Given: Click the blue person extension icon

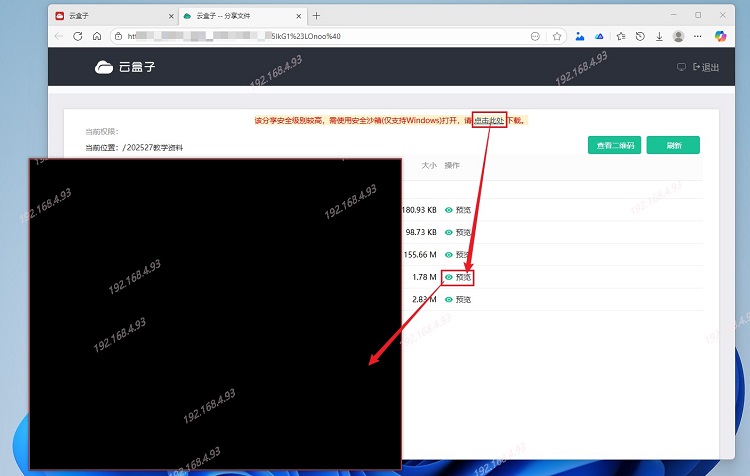Looking at the screenshot, I should pos(580,36).
